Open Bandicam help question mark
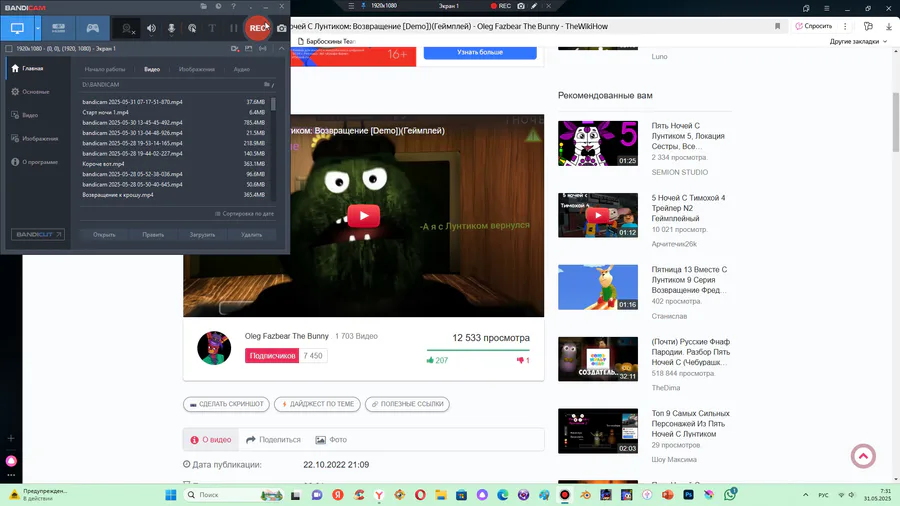This screenshot has width=900, height=506. click(x=234, y=6)
